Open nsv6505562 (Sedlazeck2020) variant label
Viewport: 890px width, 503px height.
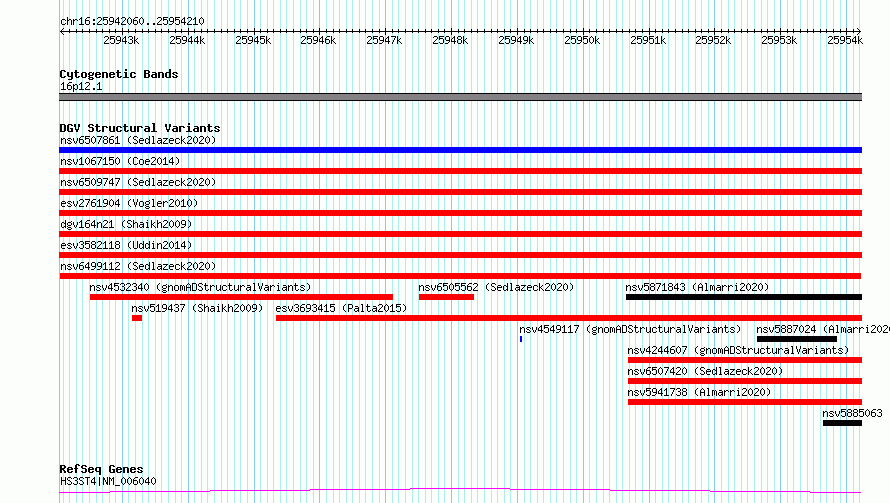496,287
